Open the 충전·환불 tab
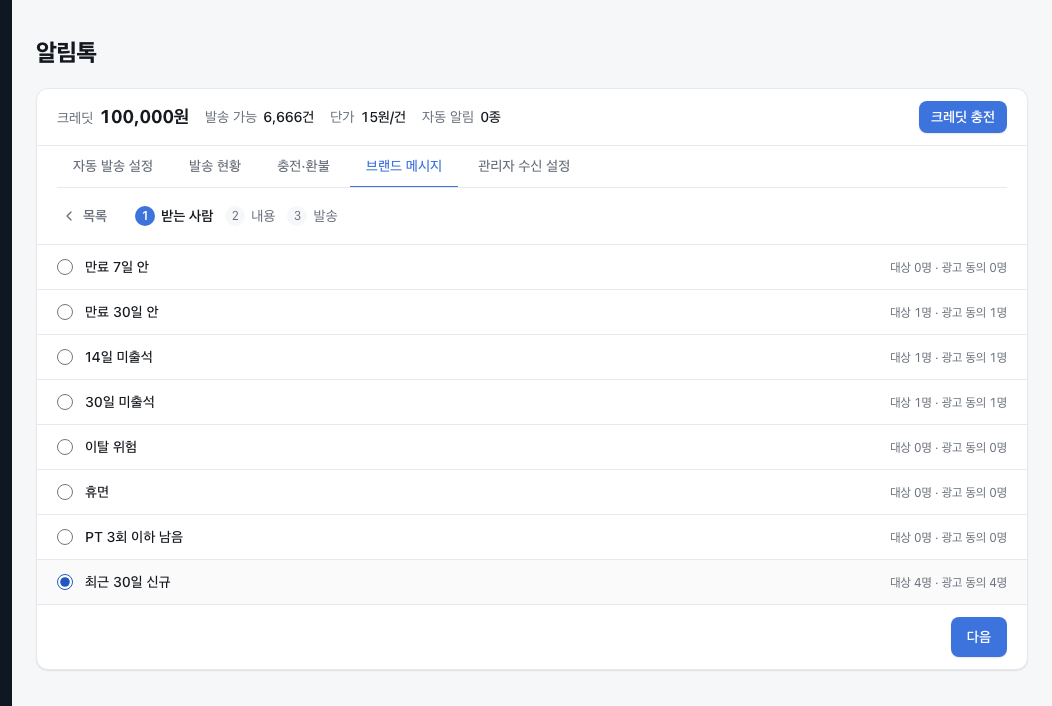Screen dimensions: 1052x706 pos(303,166)
